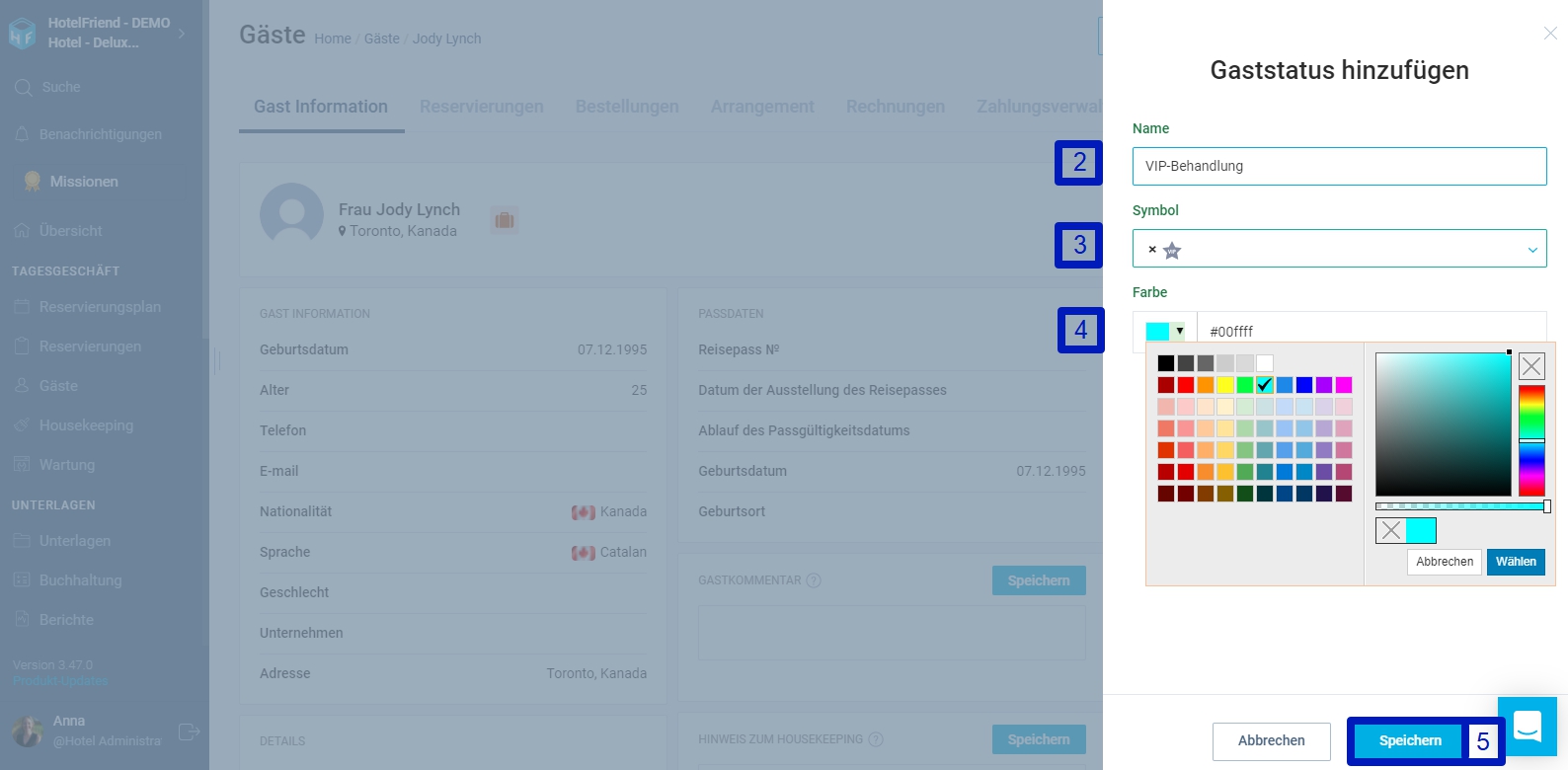1568x770 pixels.
Task: Click the logout icon next to Anna
Action: click(189, 731)
